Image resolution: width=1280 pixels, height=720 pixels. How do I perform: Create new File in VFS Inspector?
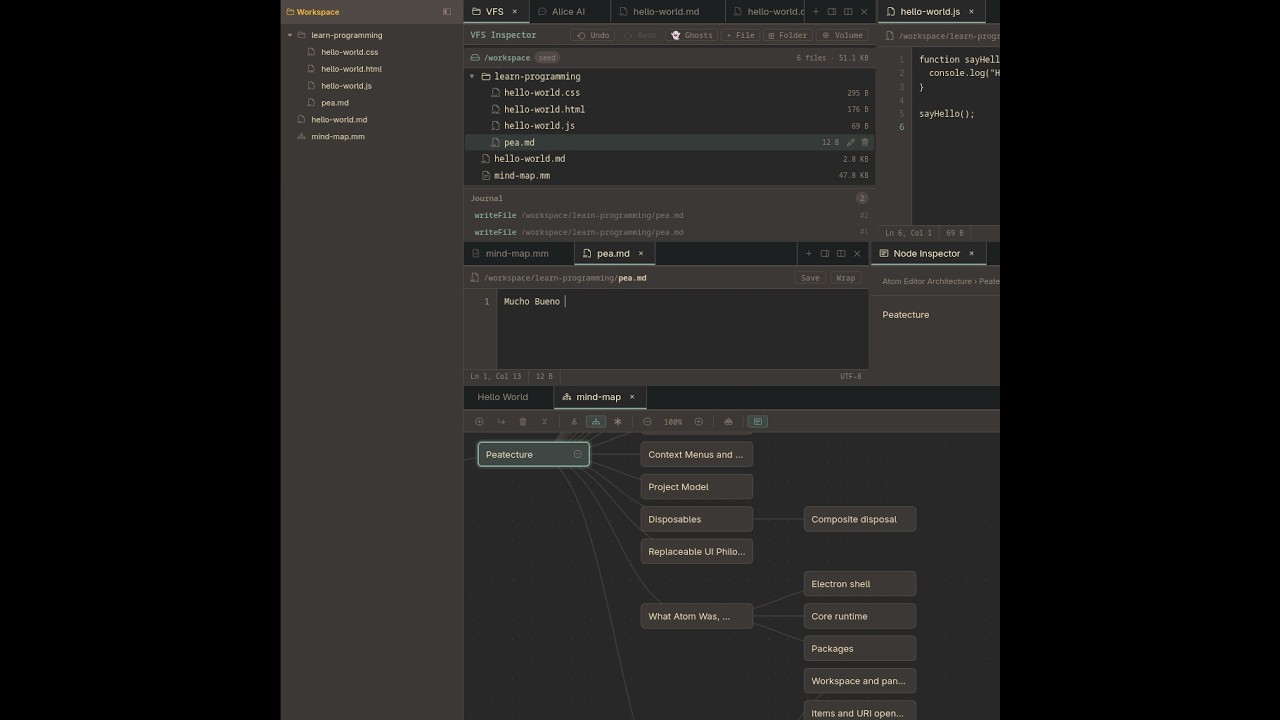(740, 35)
